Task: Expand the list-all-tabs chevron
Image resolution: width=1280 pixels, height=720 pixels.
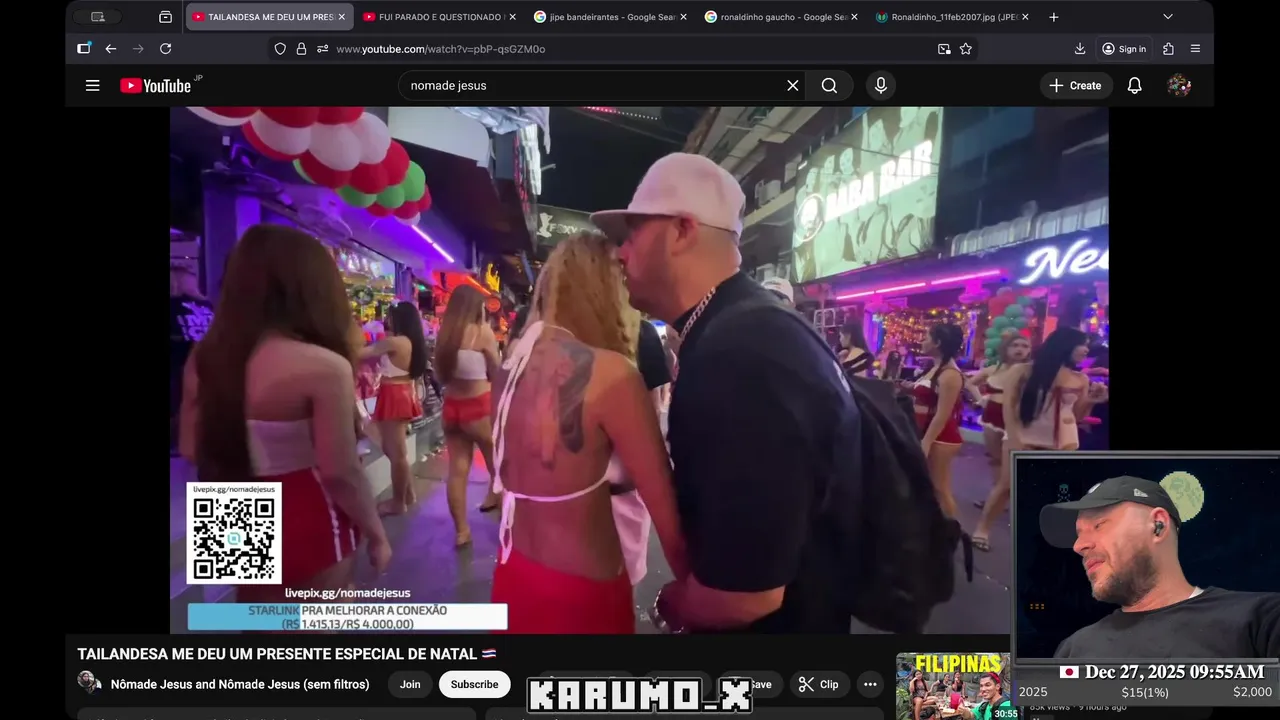Action: click(1167, 17)
